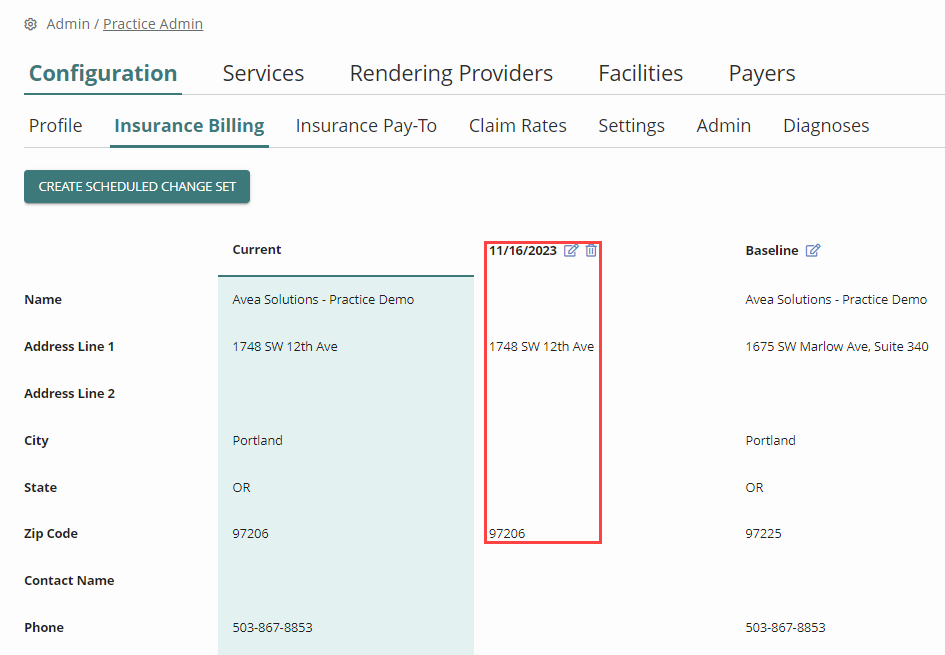
Task: Switch to Insurance Pay-To sub-tab
Action: (x=366, y=126)
